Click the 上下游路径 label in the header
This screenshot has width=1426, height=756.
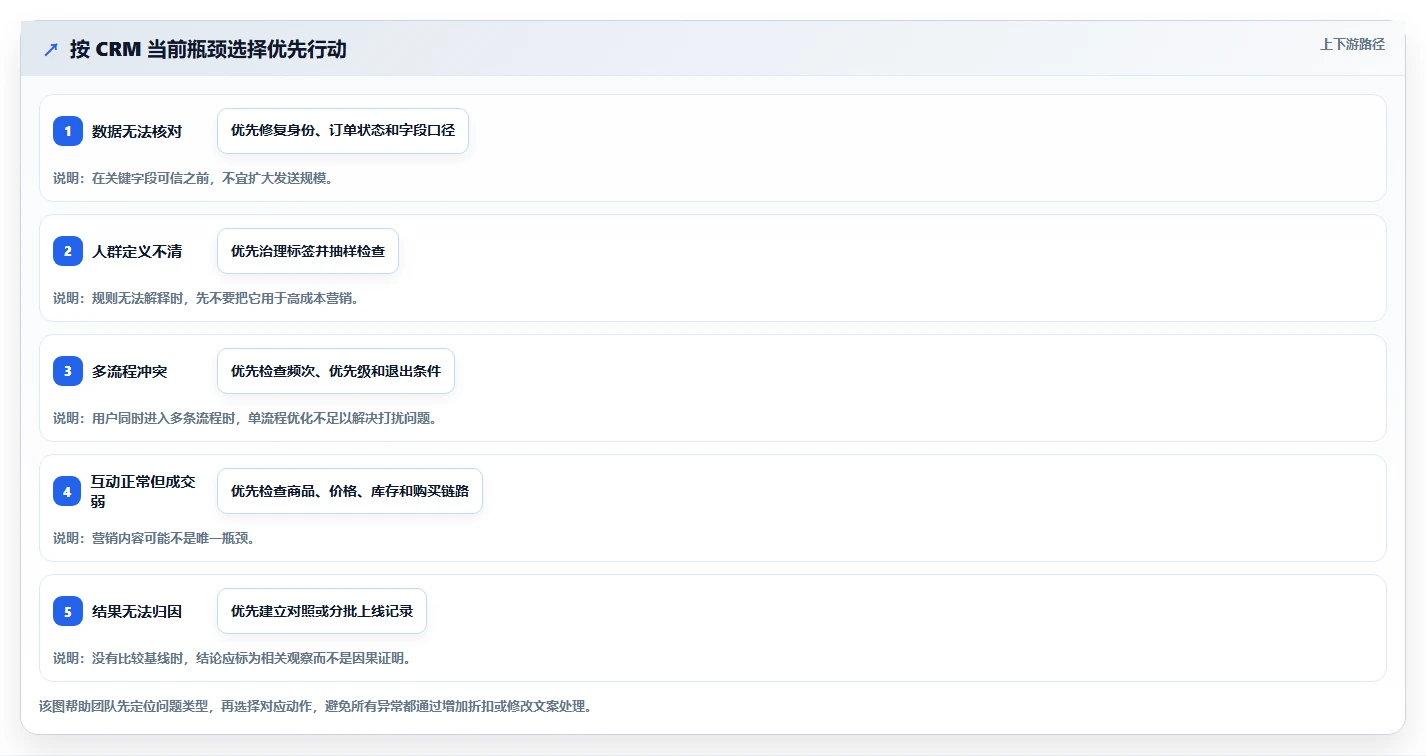pos(1352,44)
